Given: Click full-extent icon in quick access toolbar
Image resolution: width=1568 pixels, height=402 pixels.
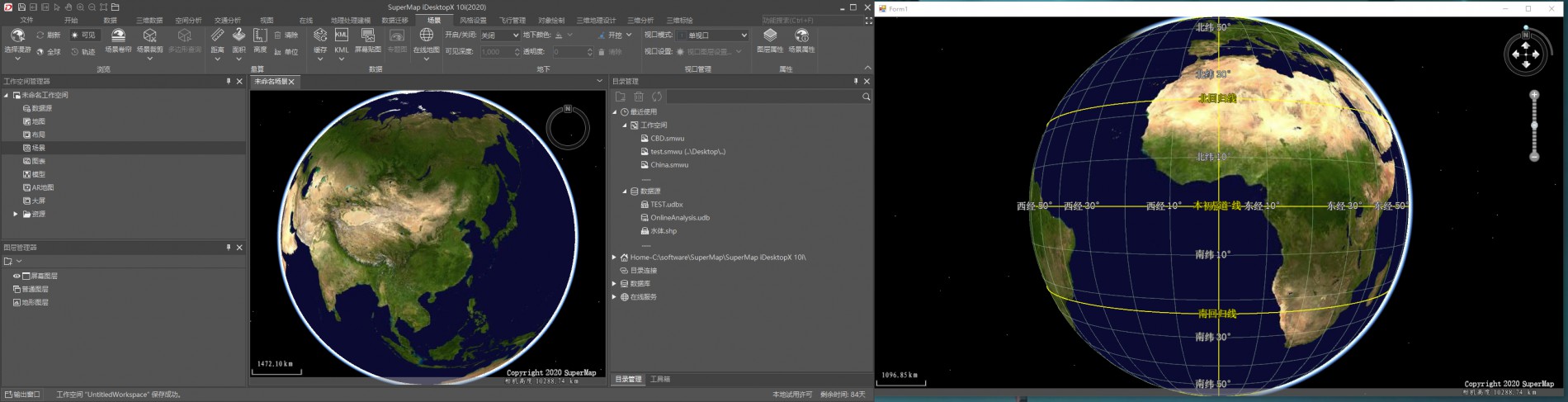Looking at the screenshot, I should click(x=103, y=7).
